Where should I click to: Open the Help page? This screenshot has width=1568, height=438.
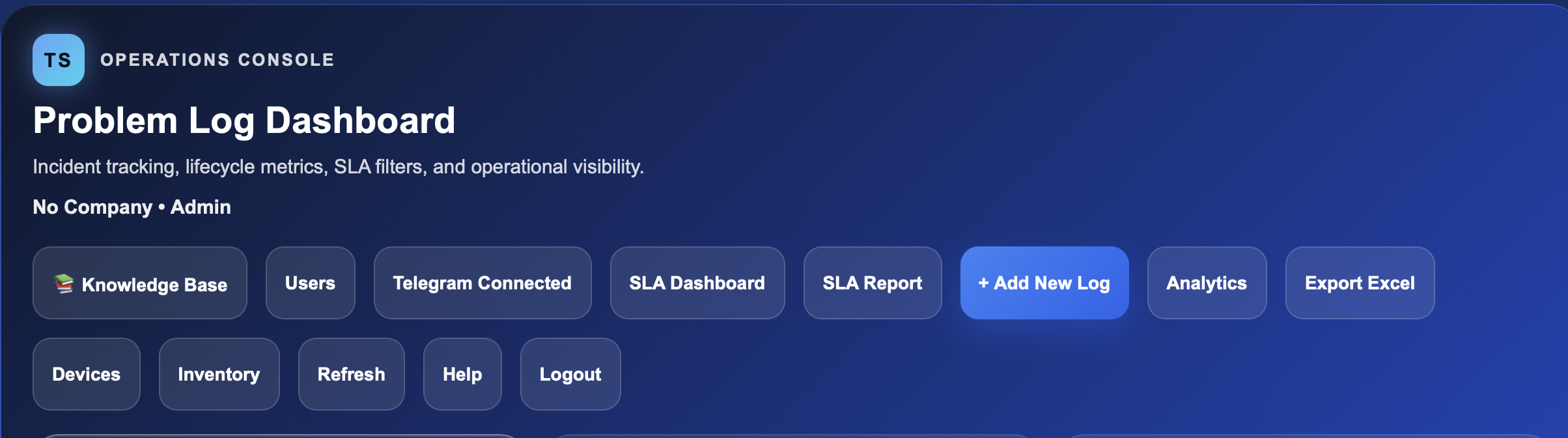(x=463, y=374)
